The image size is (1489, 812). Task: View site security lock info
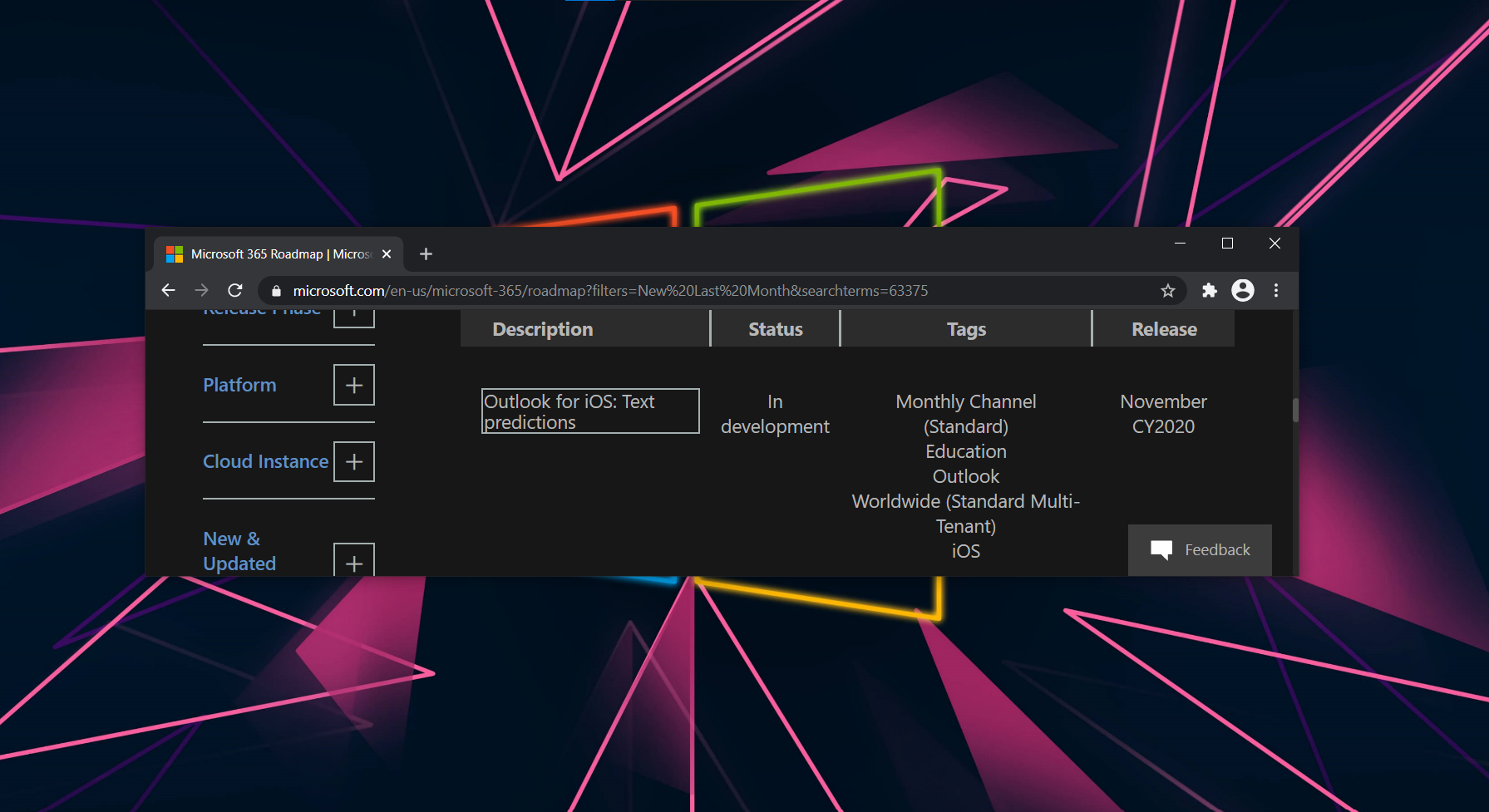277,291
